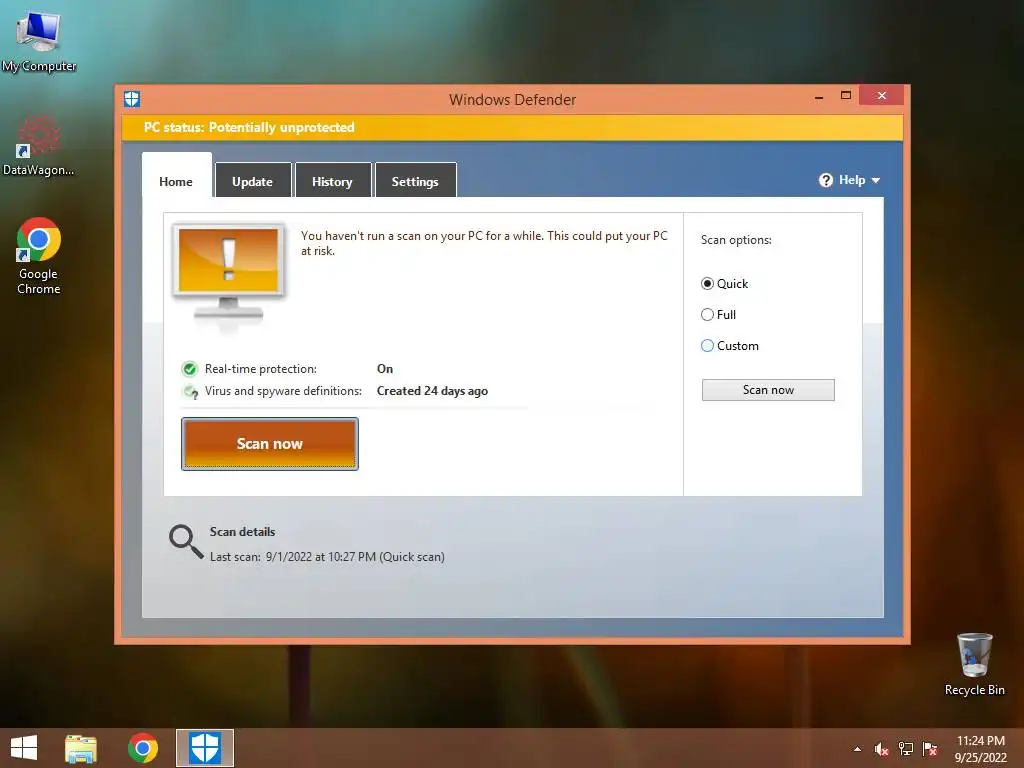Click the 'You haven't run a scan' message
This screenshot has width=1024, height=768.
pos(484,243)
